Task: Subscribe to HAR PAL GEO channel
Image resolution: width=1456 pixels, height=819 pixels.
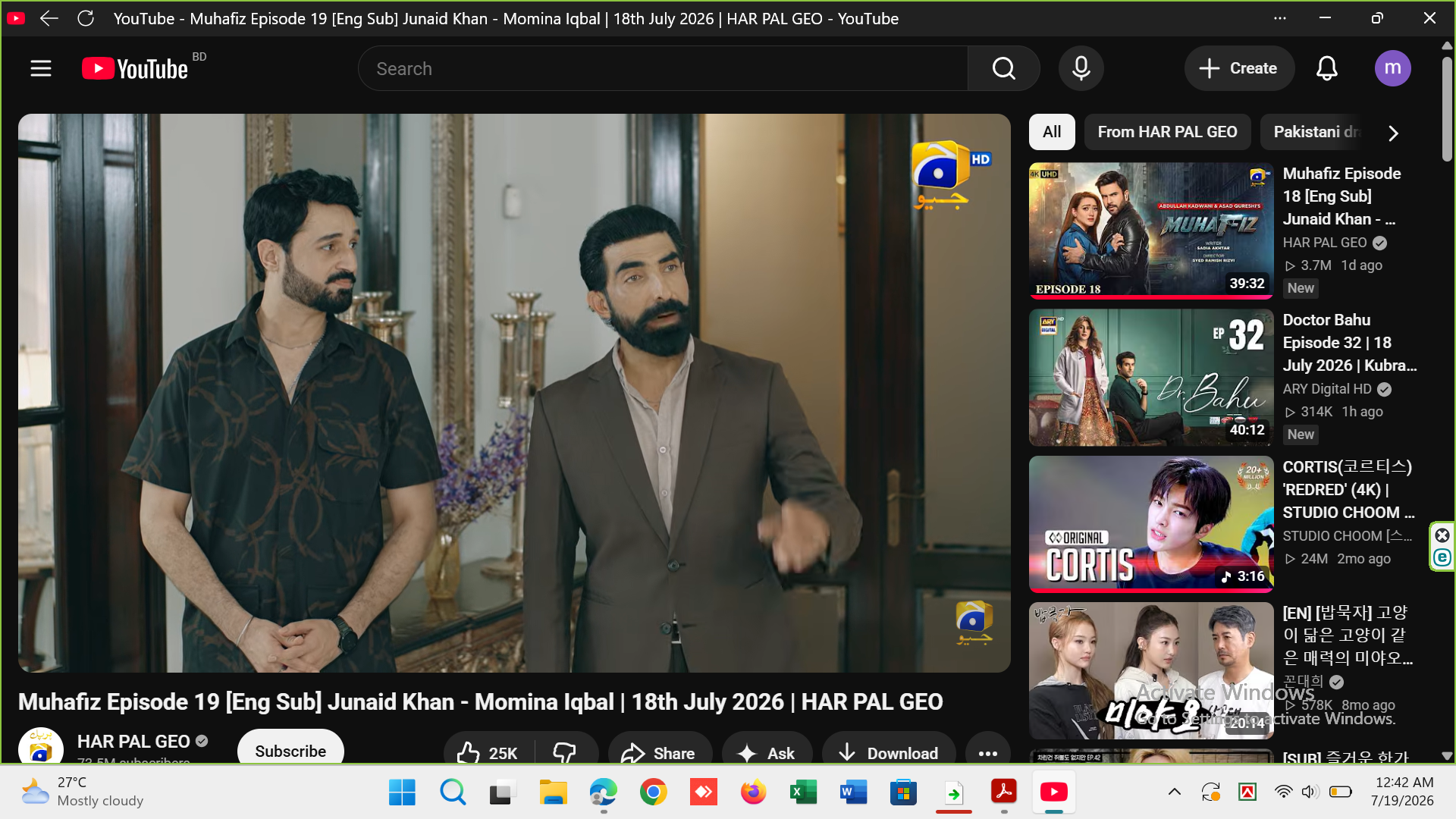Action: pos(290,749)
